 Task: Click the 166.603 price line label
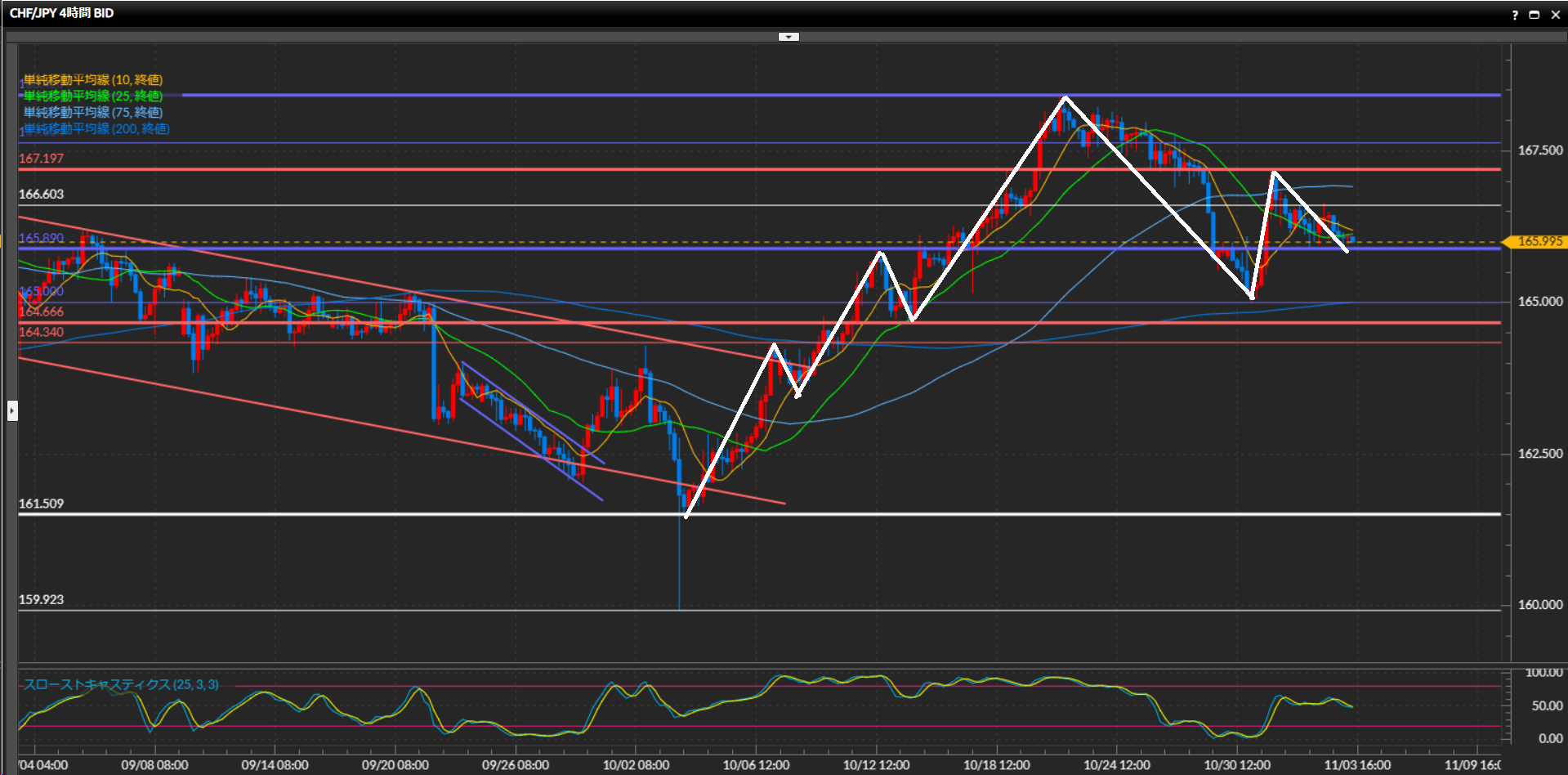[x=41, y=194]
